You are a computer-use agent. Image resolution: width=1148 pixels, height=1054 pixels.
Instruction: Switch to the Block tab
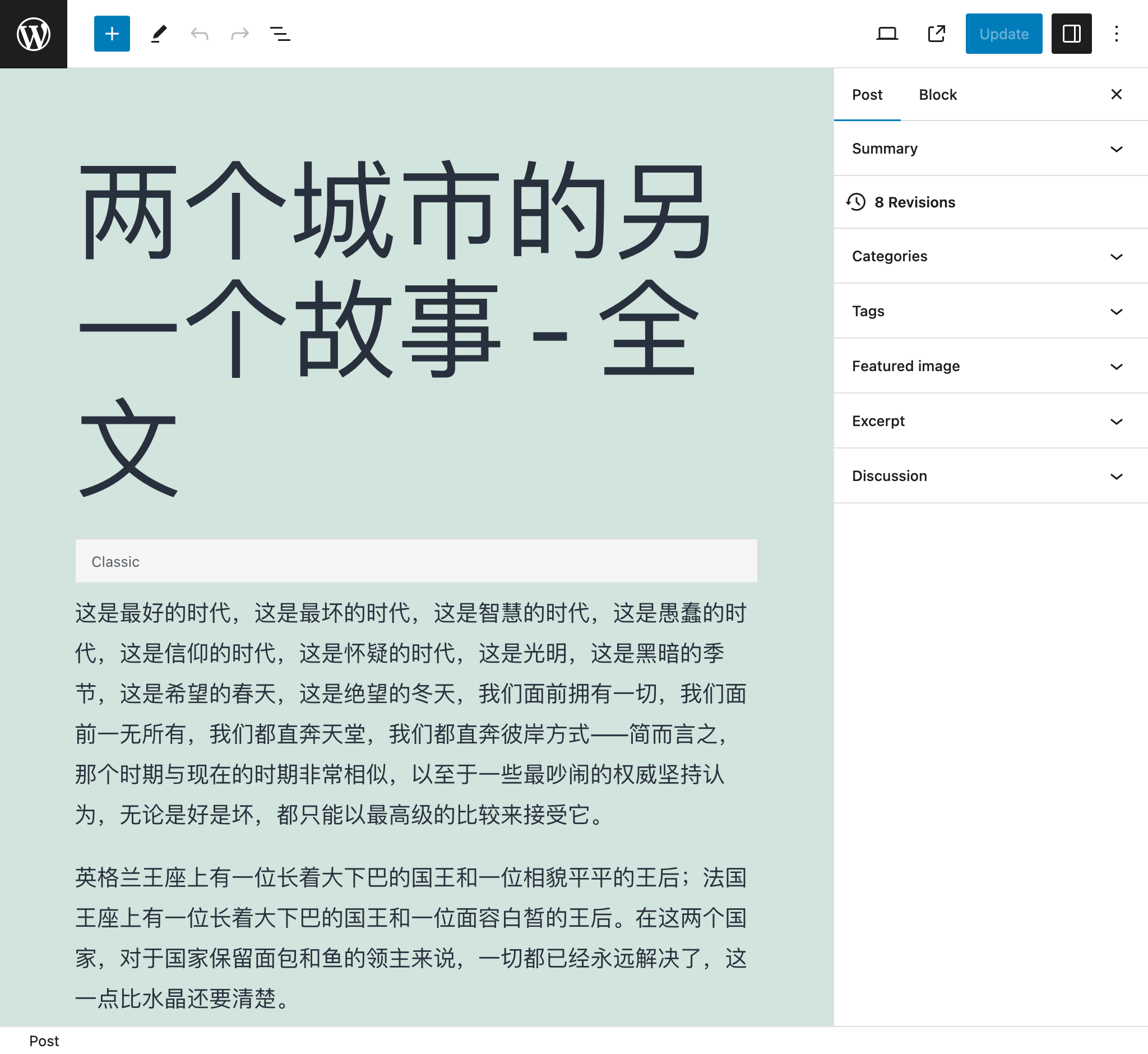tap(938, 95)
